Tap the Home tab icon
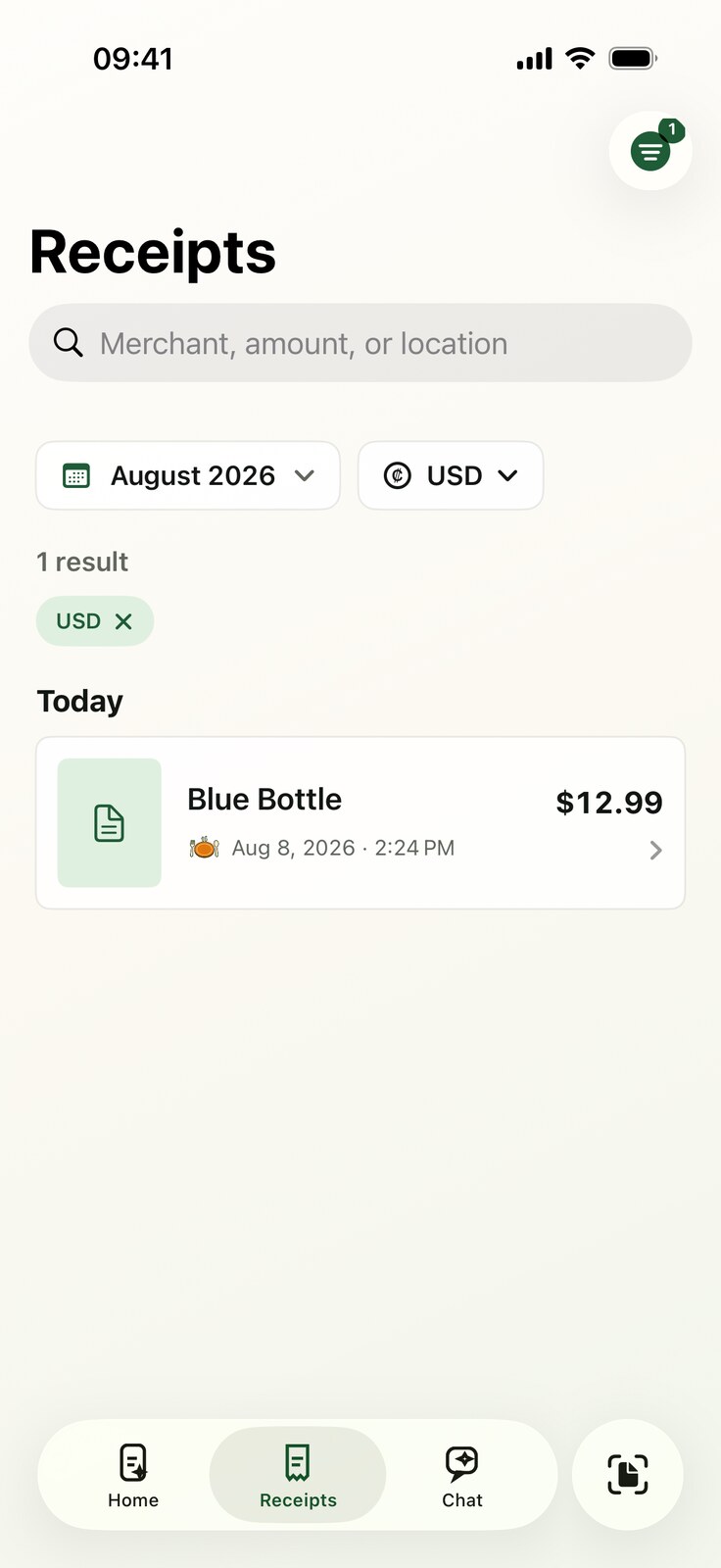 [x=133, y=1462]
